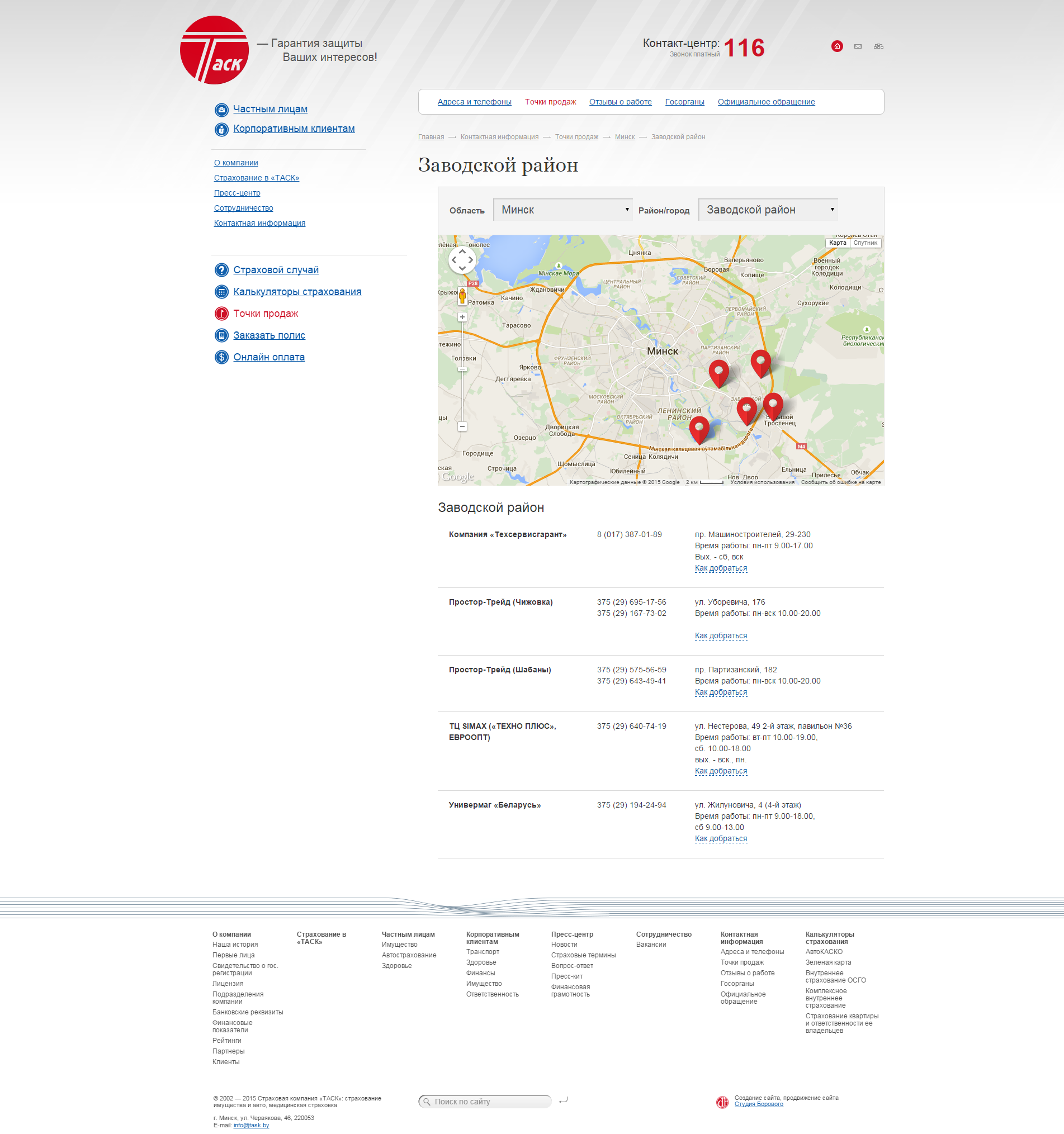1064x1134 pixels.
Task: Open Калькуляторы страхования sidebar link
Action: click(297, 292)
